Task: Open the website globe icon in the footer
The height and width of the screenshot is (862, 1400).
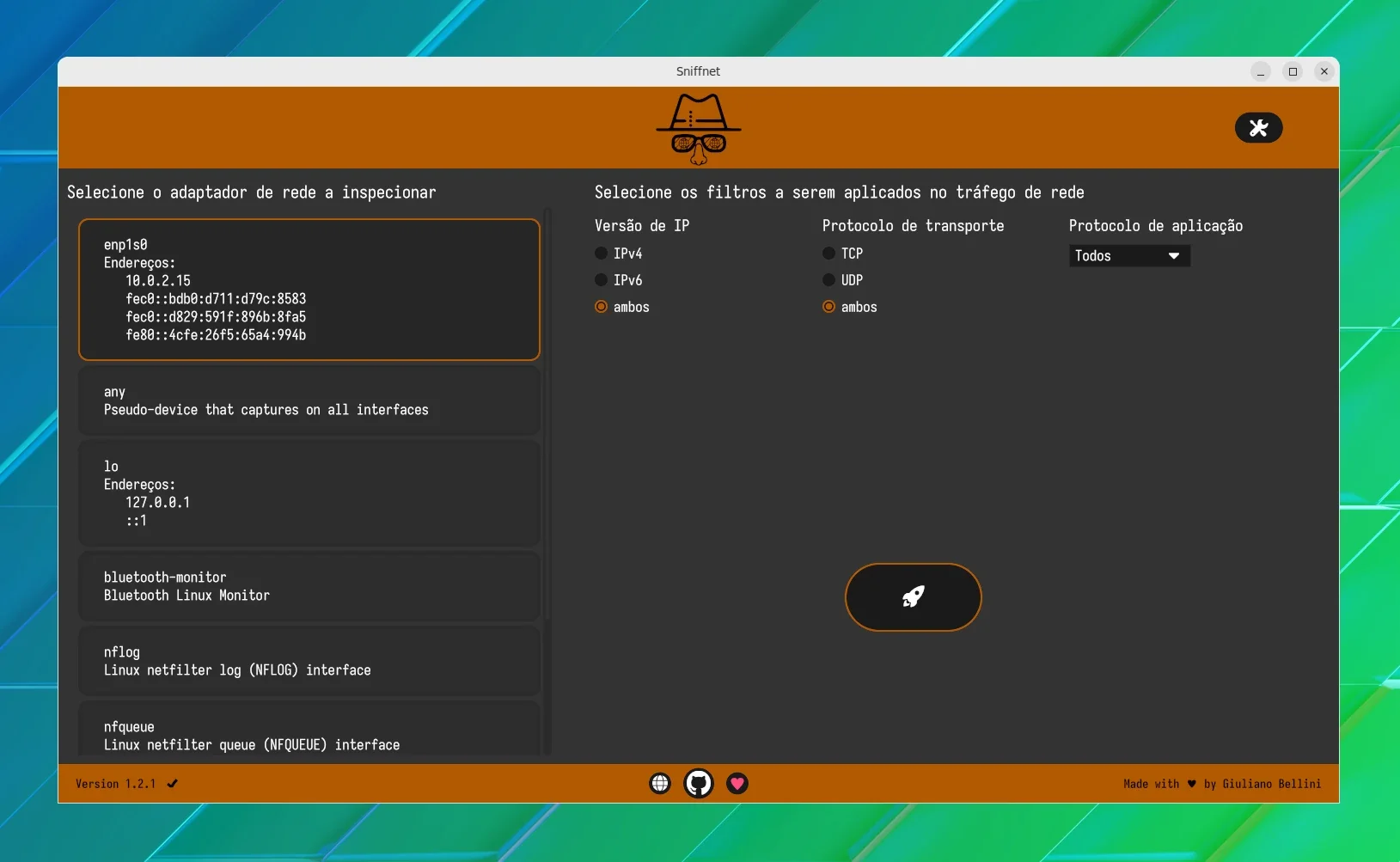Action: pyautogui.click(x=660, y=784)
